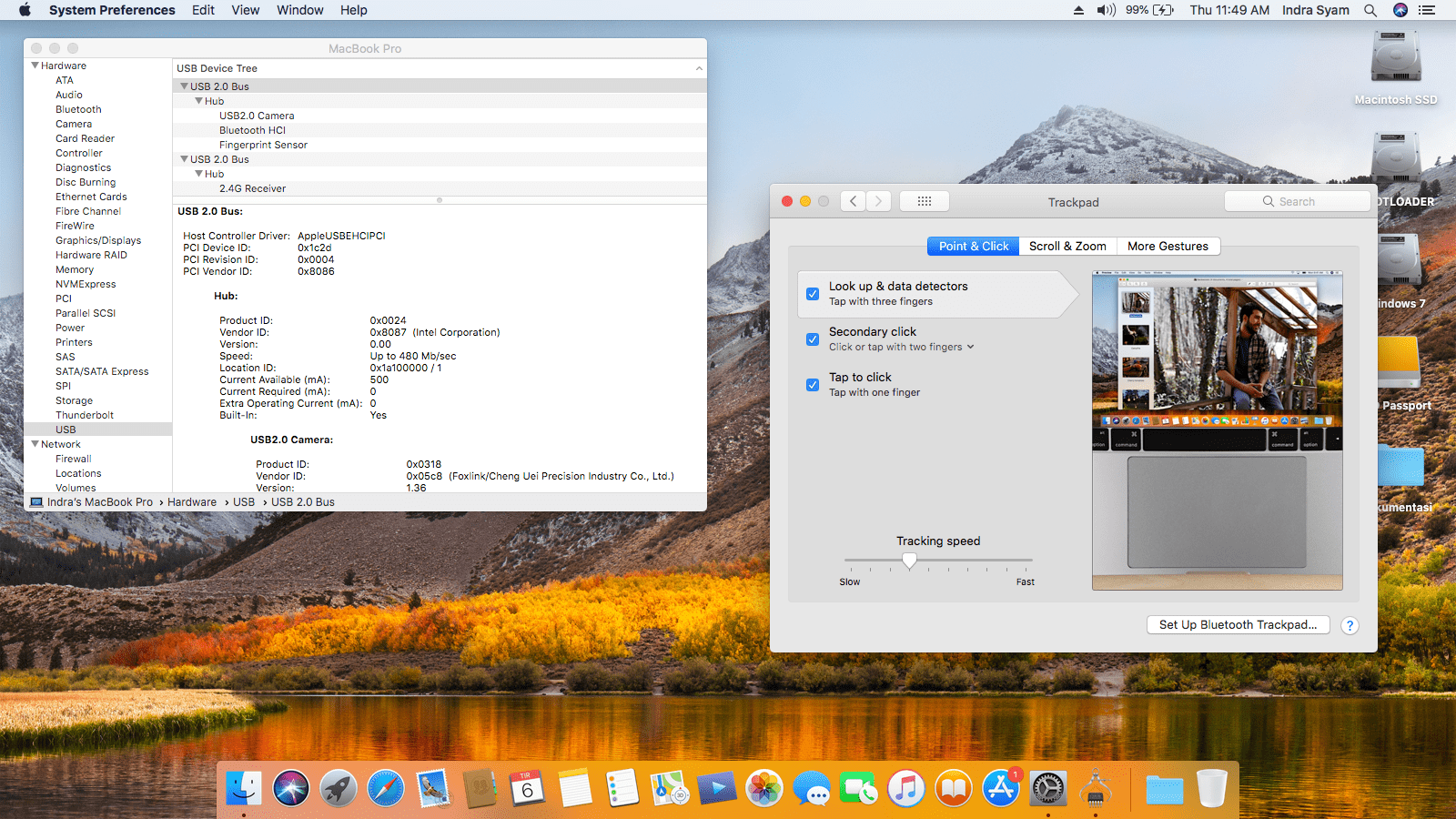Open the Apple menu
Viewport: 1456px width, 819px height.
pos(25,10)
